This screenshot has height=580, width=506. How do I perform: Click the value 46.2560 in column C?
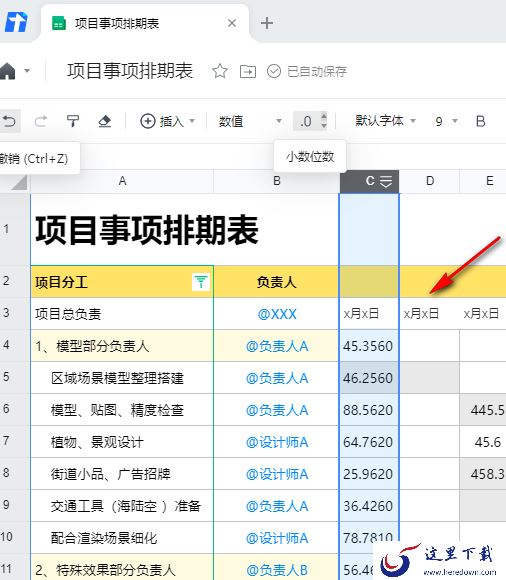(368, 378)
